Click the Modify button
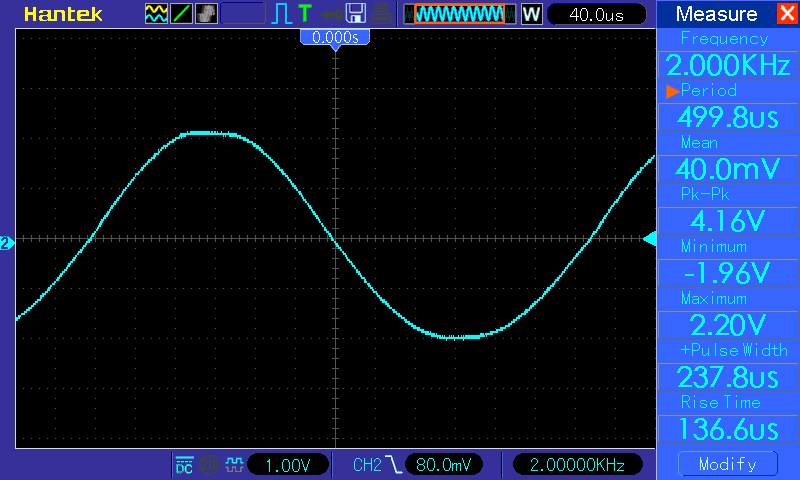The image size is (800, 480). click(728, 464)
